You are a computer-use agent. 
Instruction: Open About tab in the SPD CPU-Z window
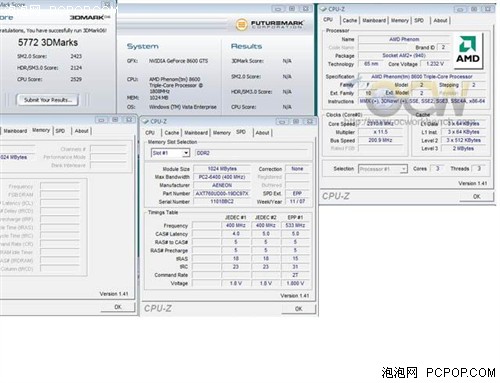pyautogui.click(x=262, y=133)
